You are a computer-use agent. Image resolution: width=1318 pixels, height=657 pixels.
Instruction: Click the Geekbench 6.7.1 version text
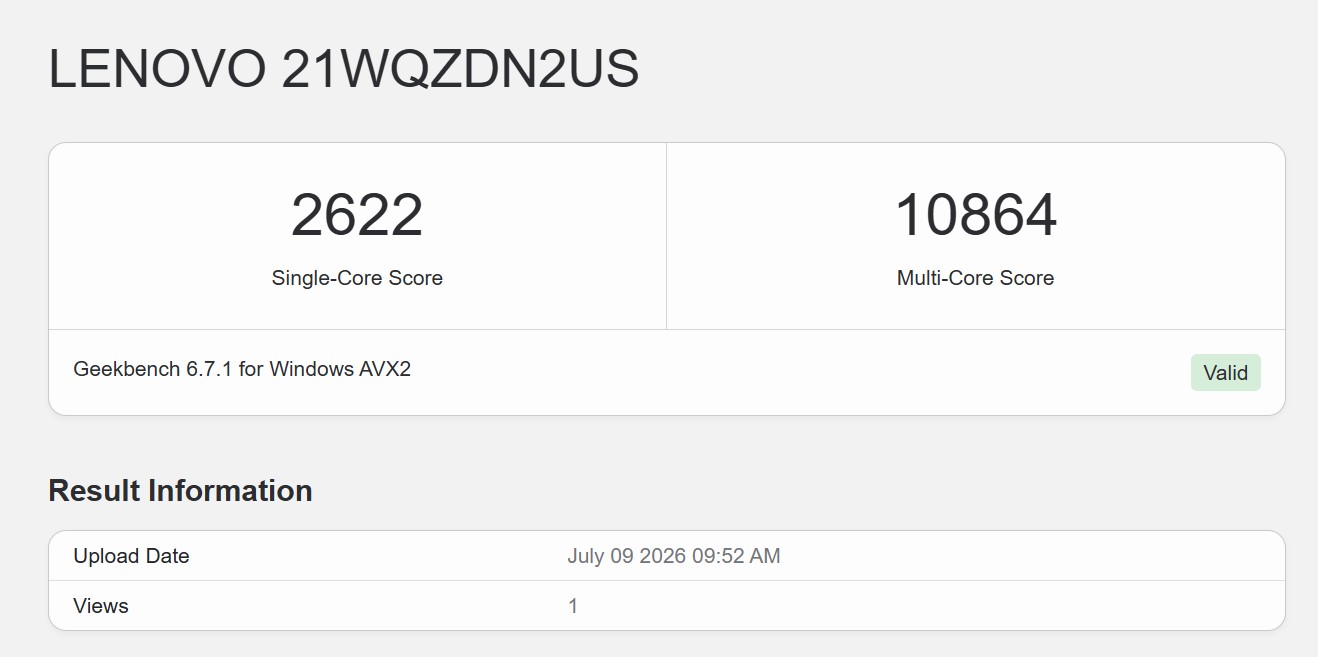153,369
